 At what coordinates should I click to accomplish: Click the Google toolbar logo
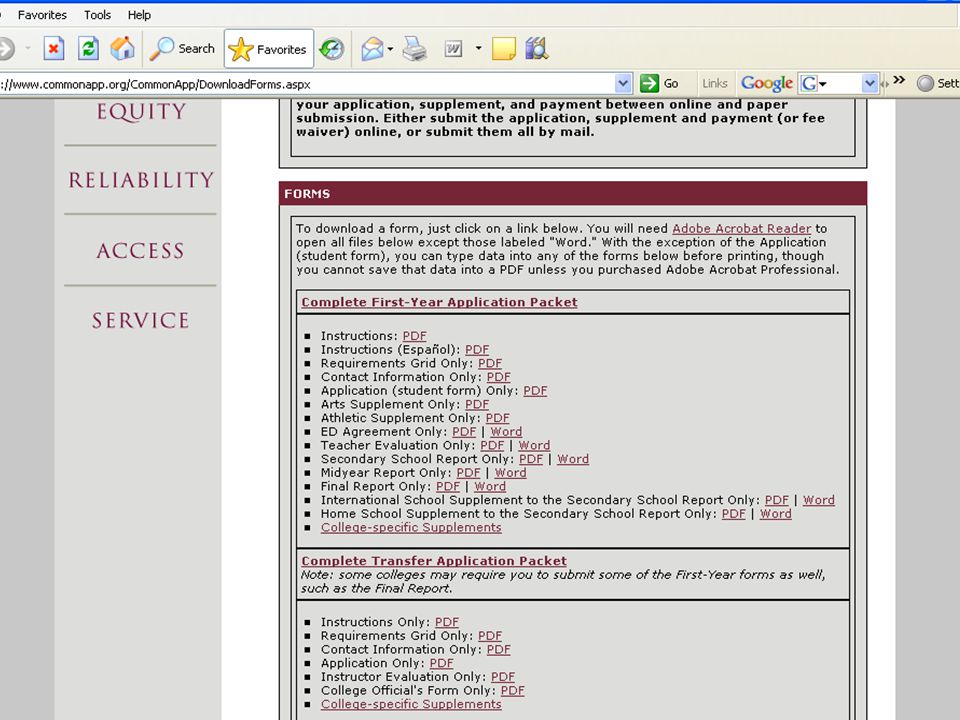[x=767, y=83]
